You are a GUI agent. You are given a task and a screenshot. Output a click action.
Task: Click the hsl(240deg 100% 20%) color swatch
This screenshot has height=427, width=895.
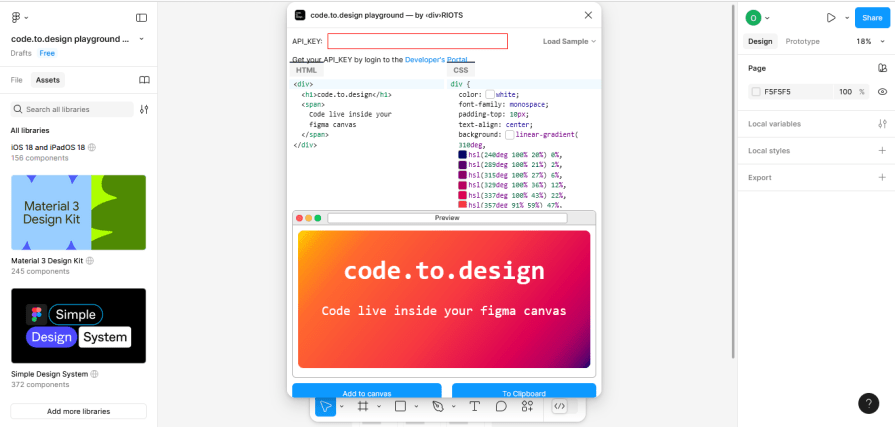(x=462, y=155)
